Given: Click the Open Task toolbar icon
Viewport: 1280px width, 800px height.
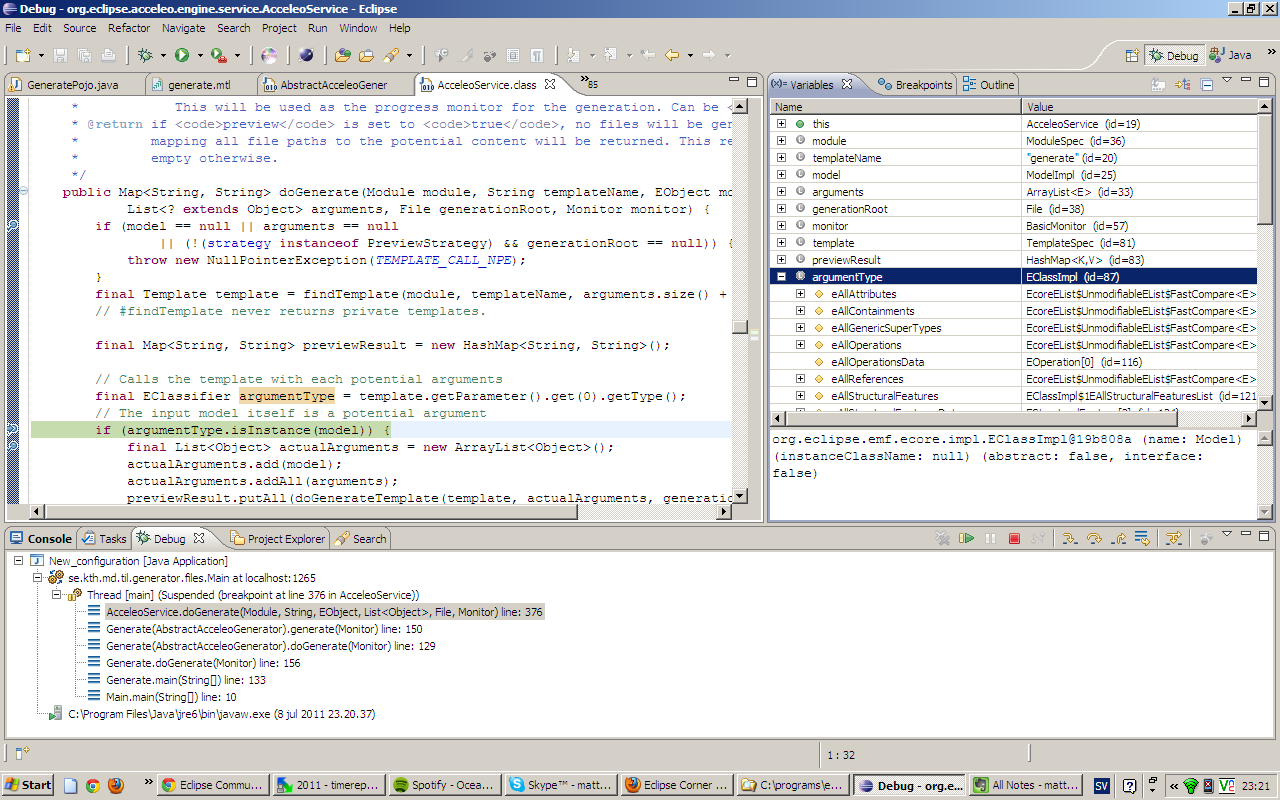Looking at the screenshot, I should (366, 55).
